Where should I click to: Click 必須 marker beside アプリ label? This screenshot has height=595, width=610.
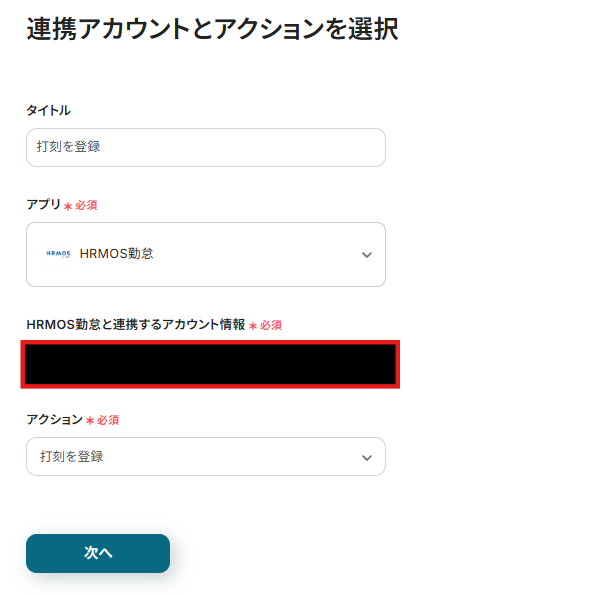[86, 205]
